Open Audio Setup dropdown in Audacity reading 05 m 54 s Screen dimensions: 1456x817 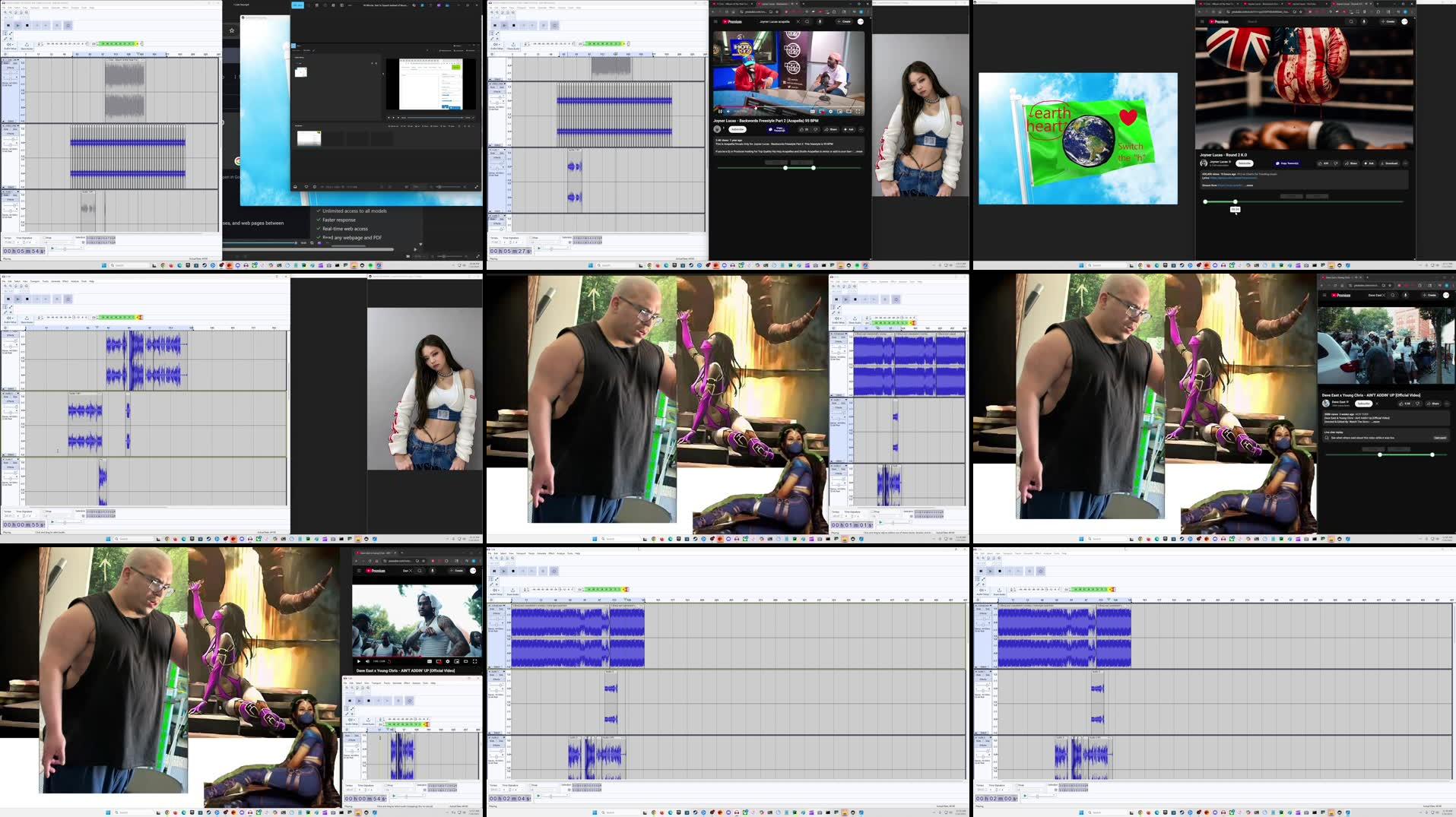click(x=10, y=45)
